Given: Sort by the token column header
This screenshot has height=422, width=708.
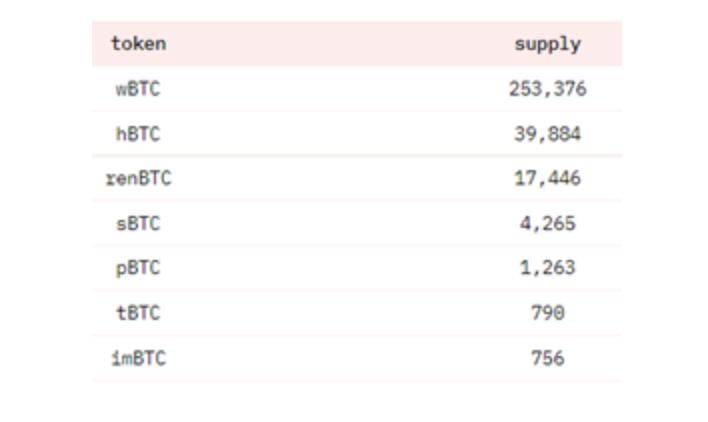Looking at the screenshot, I should [x=138, y=44].
